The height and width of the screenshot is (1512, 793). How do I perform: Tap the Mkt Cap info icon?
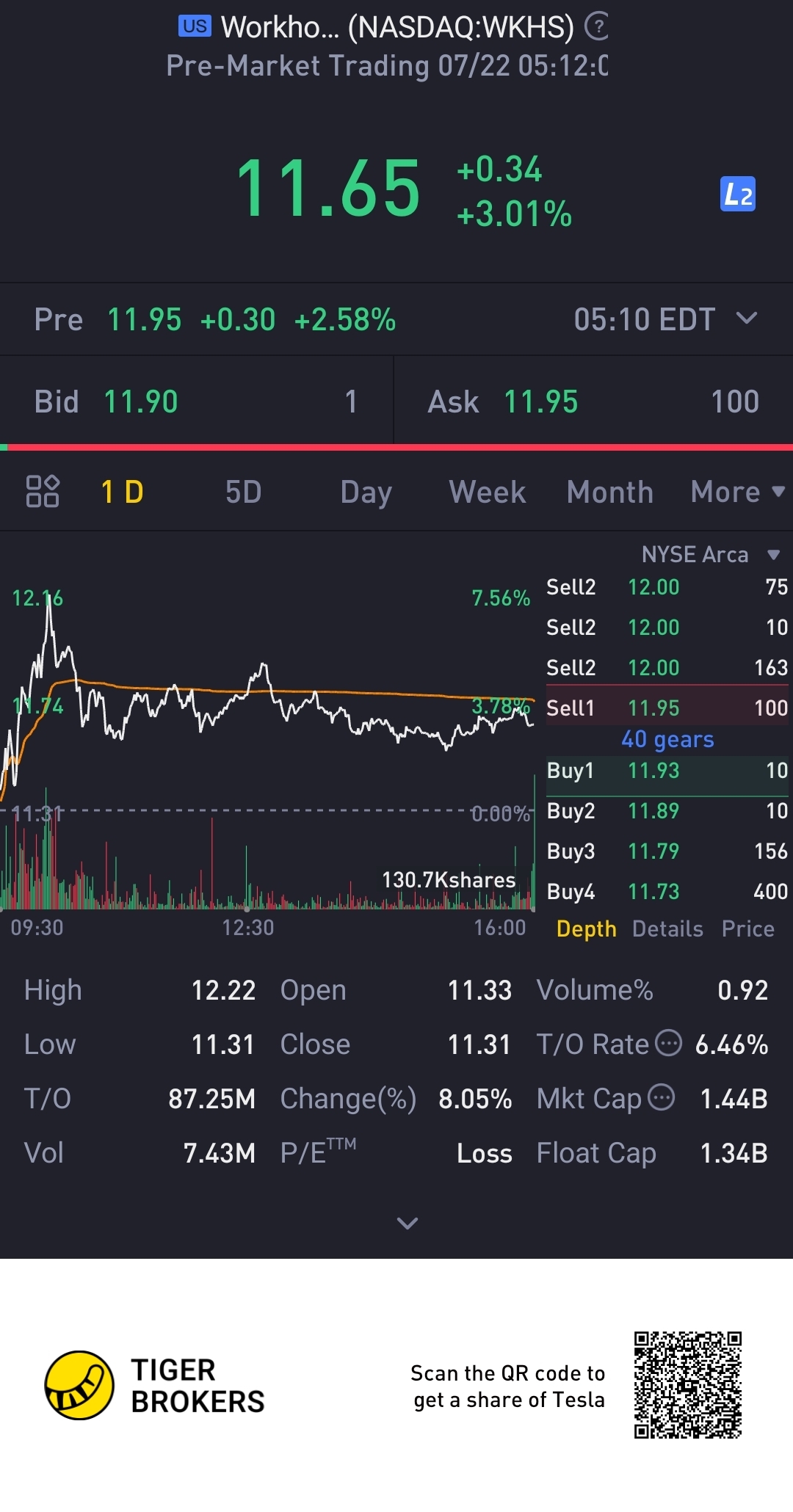tap(662, 1097)
